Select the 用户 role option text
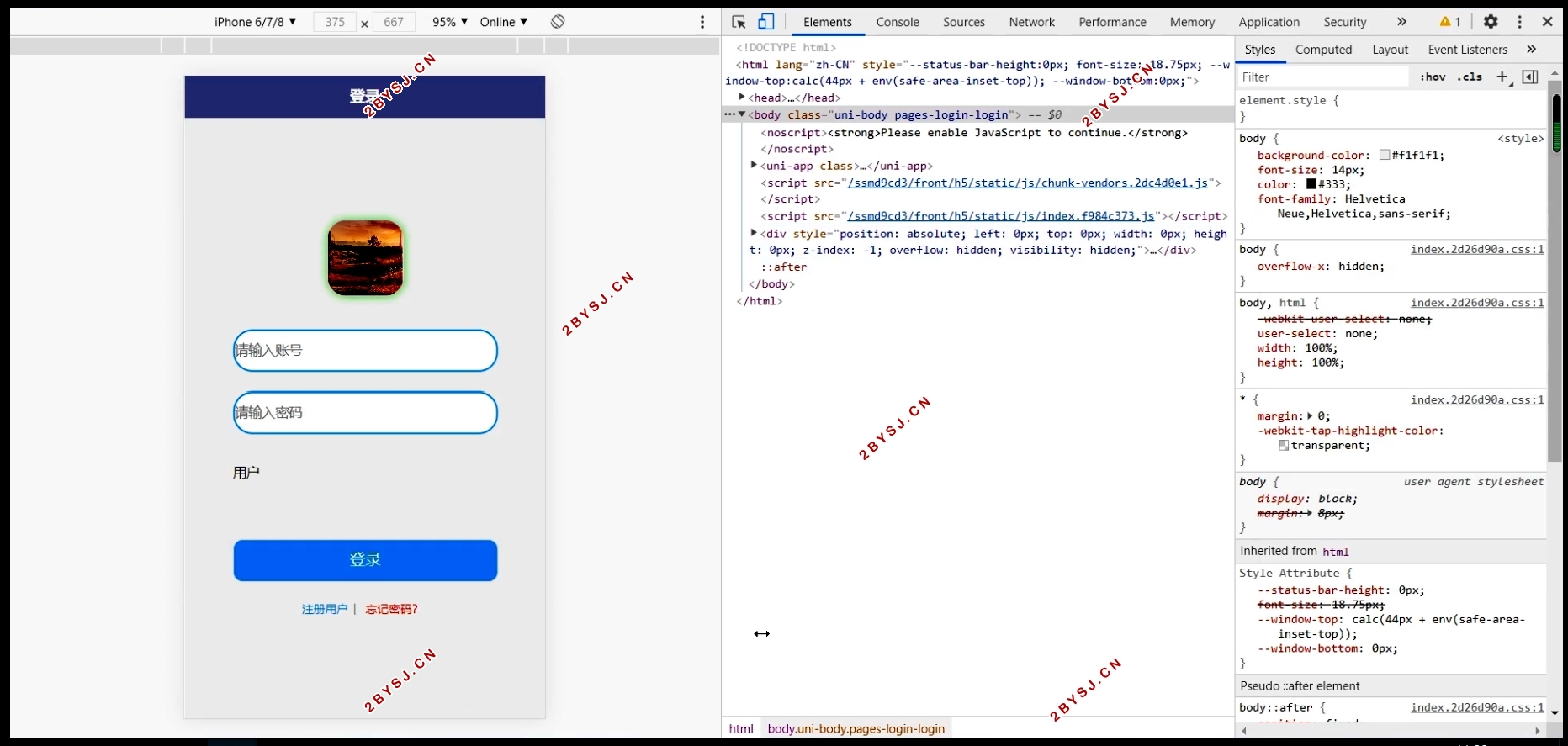Screen dimensions: 1568x746 click(246, 473)
